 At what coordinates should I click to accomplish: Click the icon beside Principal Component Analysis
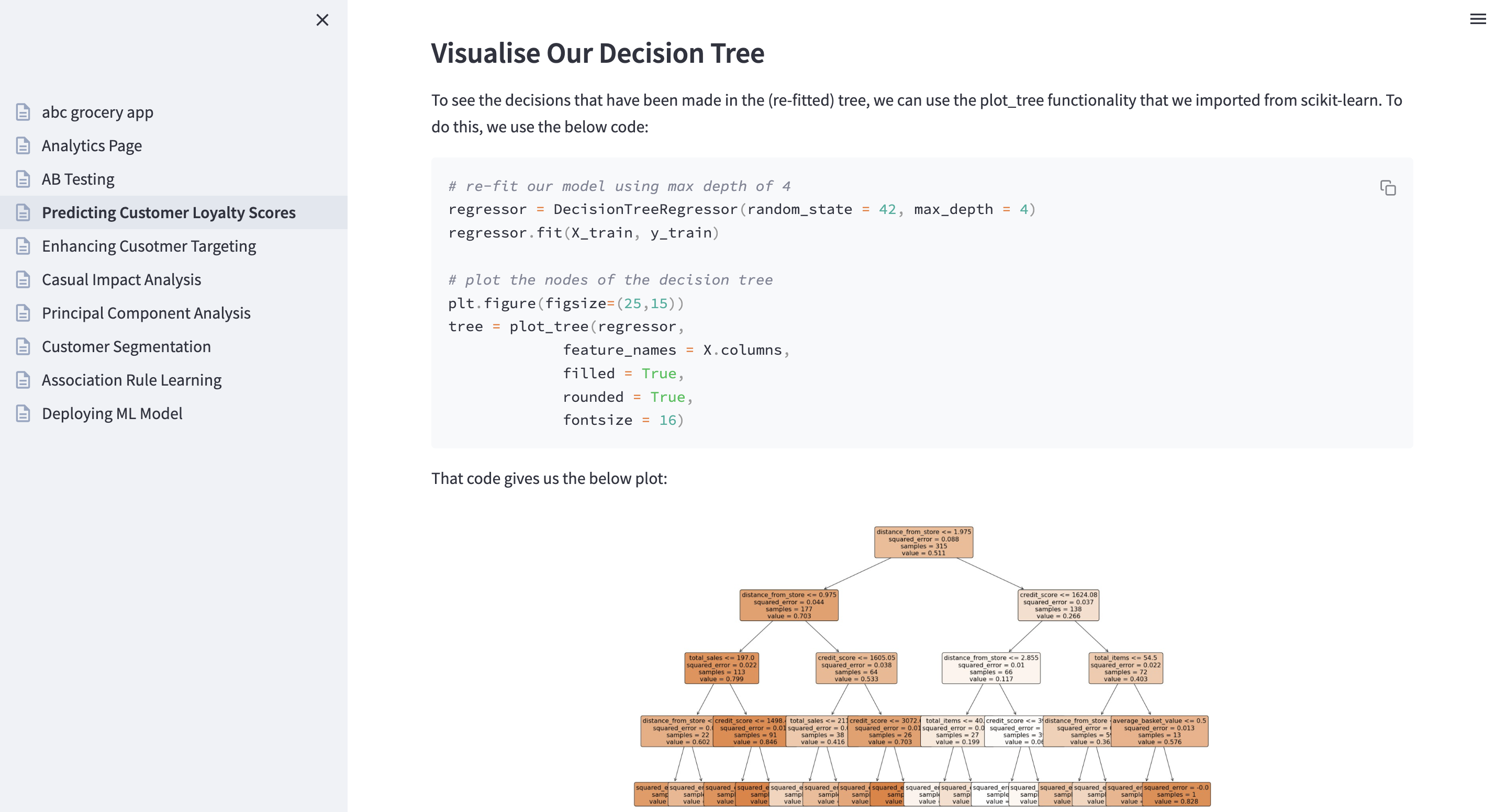[x=23, y=313]
